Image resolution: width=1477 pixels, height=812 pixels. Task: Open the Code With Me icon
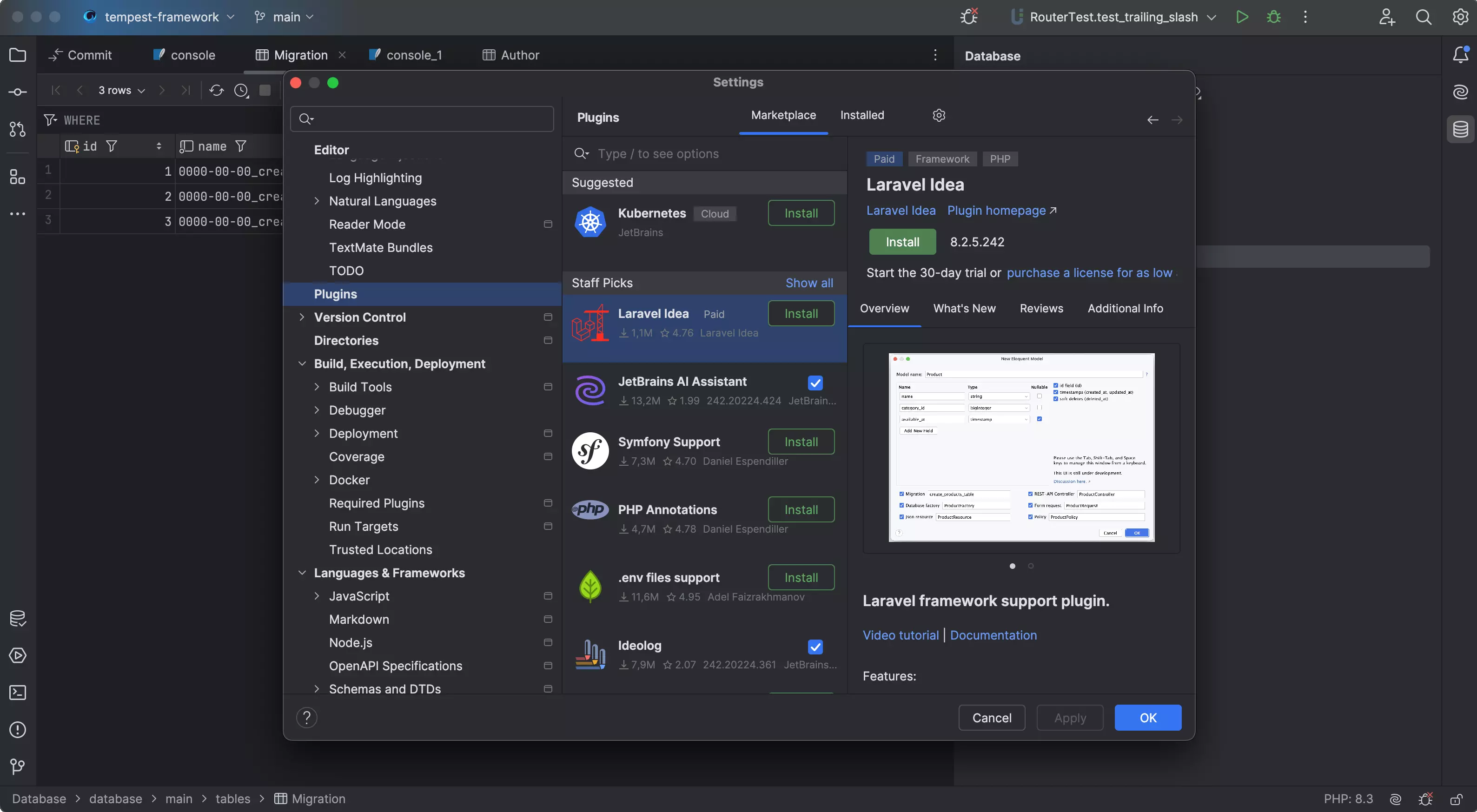tap(1387, 17)
